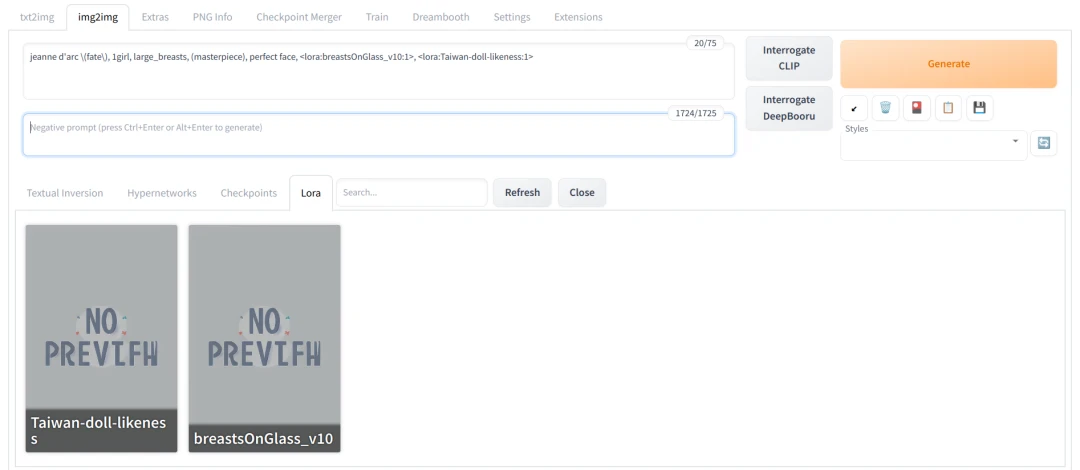The image size is (1080, 470).
Task: Click the Interrogate DeepBooru button
Action: [x=789, y=108]
